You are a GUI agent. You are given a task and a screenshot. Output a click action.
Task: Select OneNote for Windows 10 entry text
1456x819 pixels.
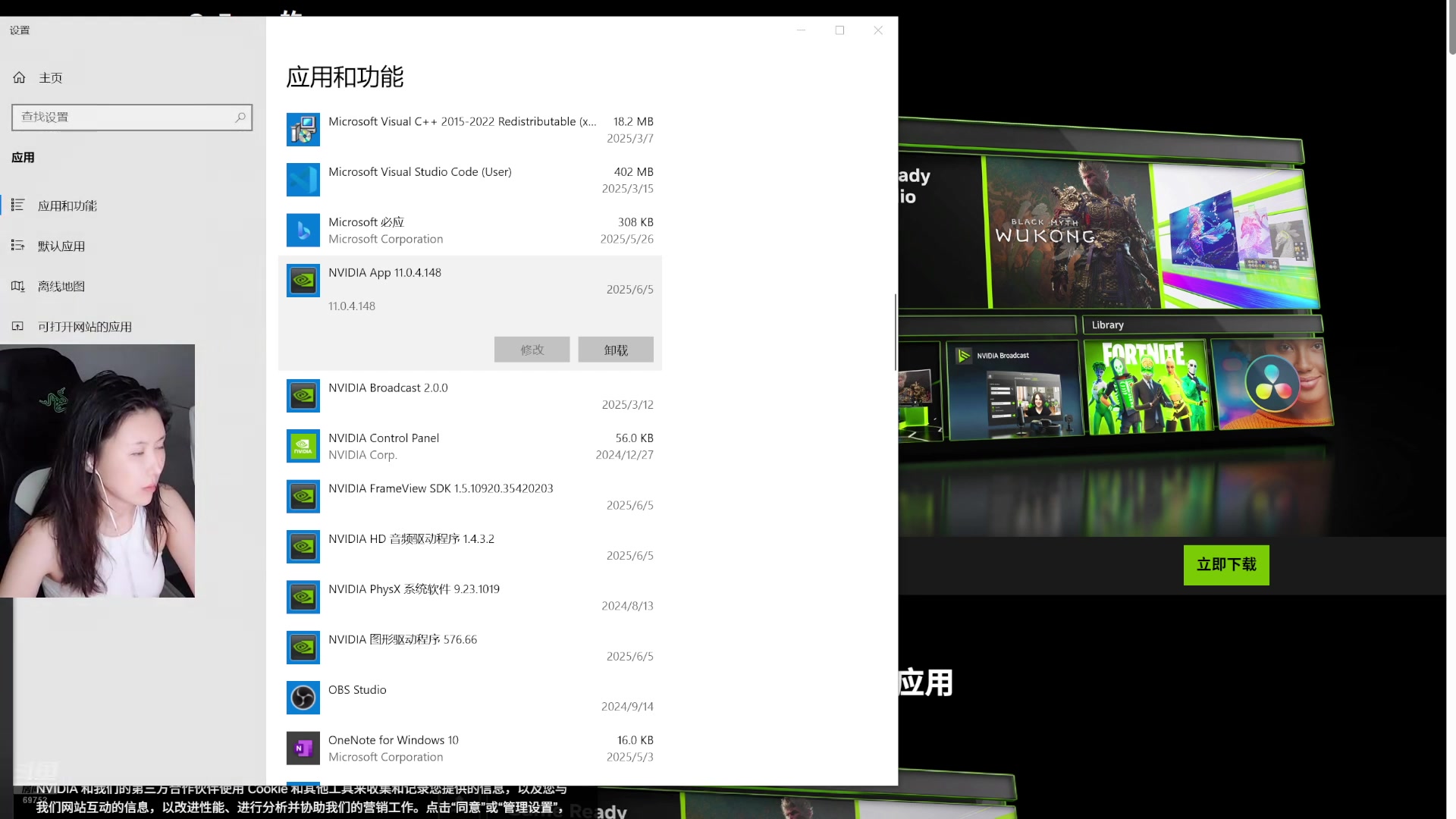click(394, 740)
